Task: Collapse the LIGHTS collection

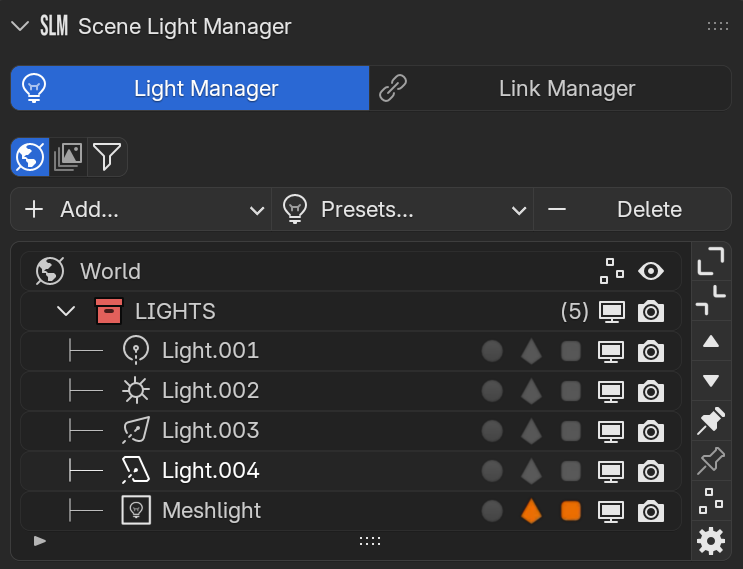Action: (66, 311)
